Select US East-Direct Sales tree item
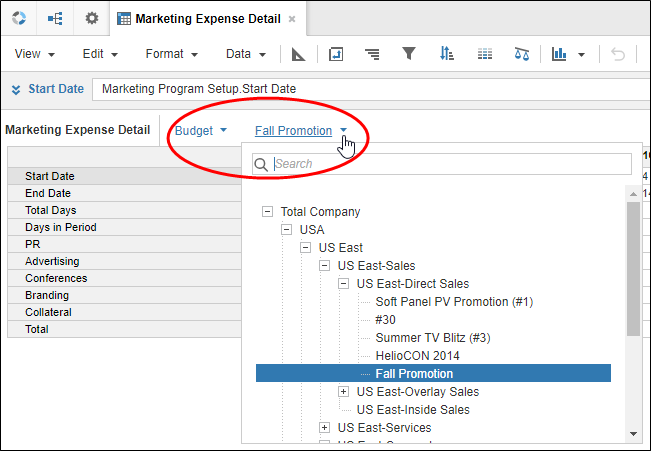The height and width of the screenshot is (451, 651). (413, 284)
